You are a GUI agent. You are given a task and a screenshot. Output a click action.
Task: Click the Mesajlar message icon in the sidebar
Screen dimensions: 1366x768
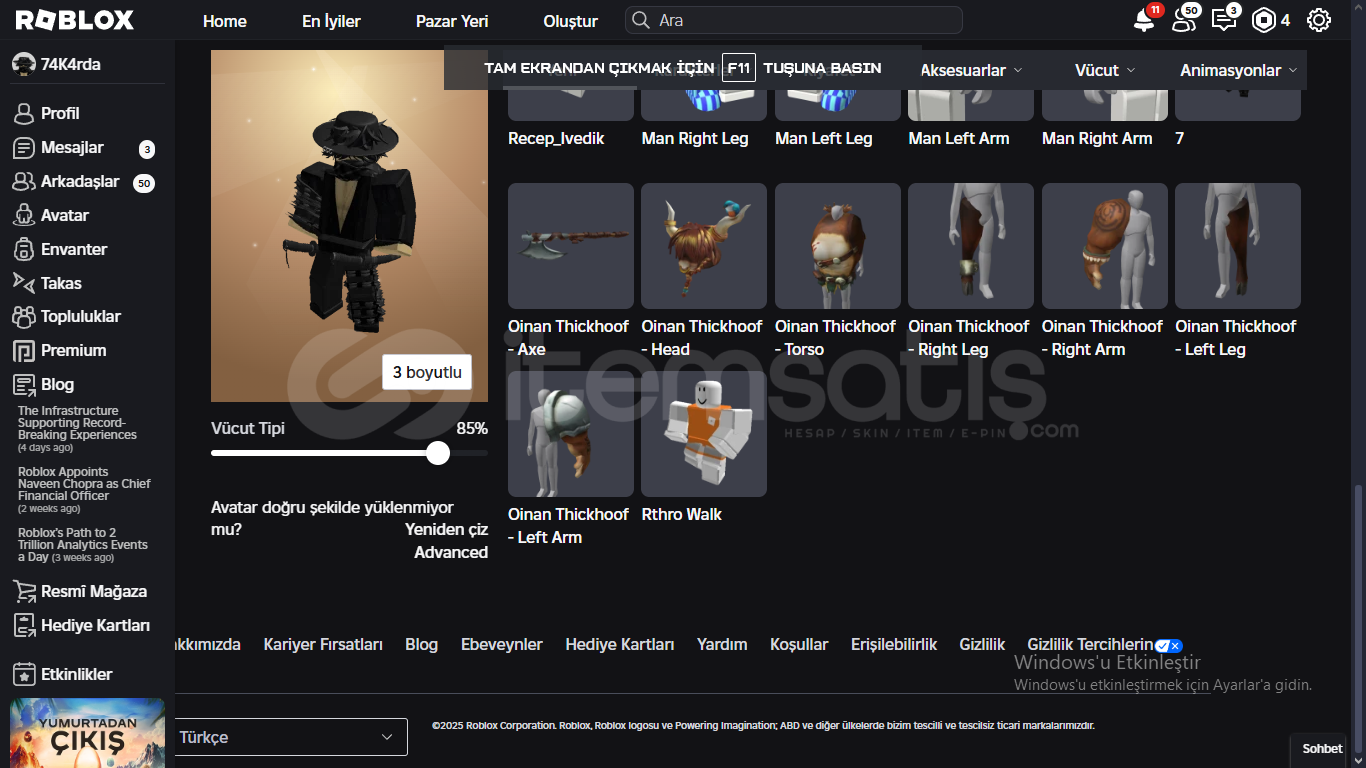[23, 148]
